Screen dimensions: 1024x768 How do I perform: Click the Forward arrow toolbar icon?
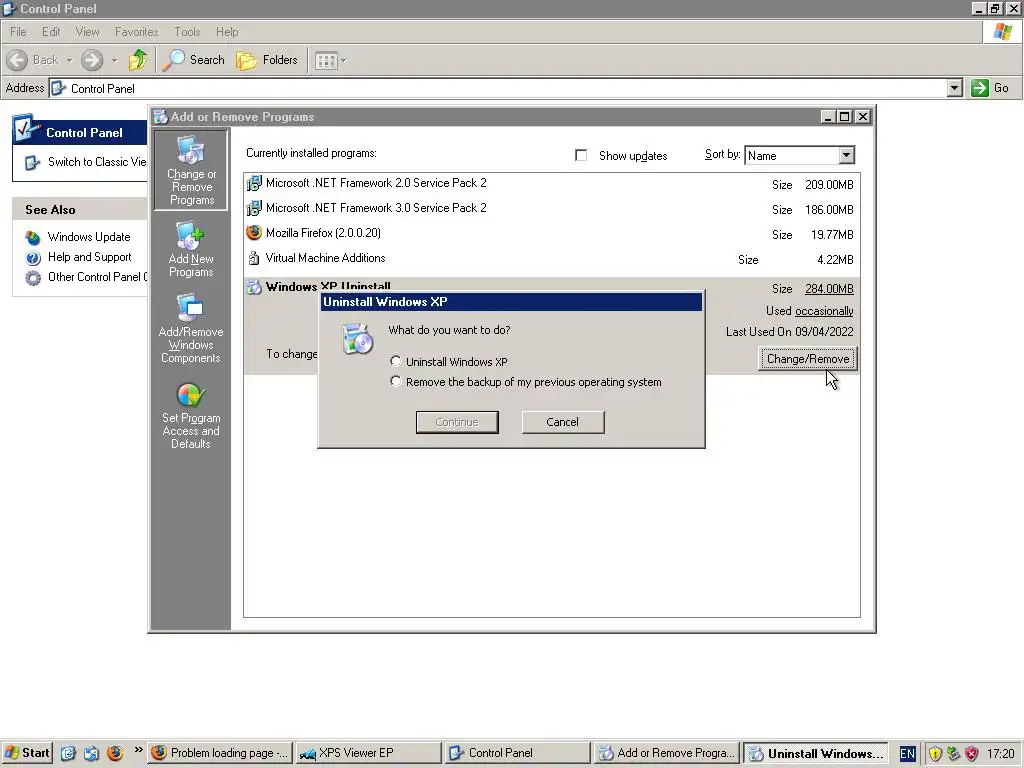point(92,60)
